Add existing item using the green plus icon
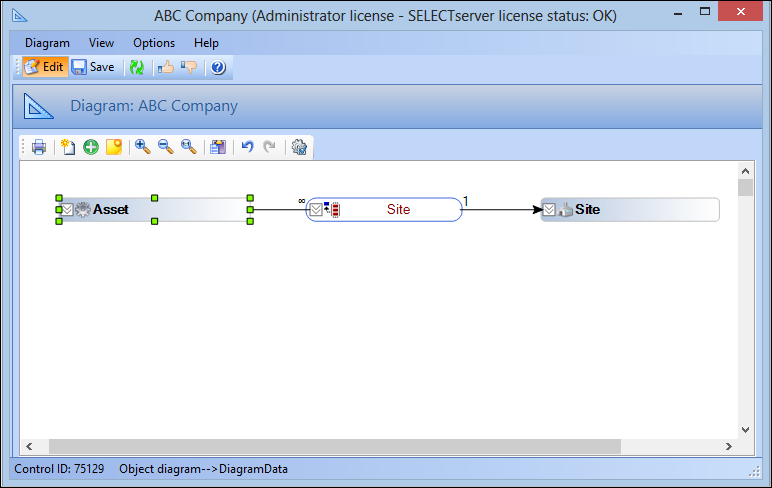The height and width of the screenshot is (488, 772). point(91,147)
